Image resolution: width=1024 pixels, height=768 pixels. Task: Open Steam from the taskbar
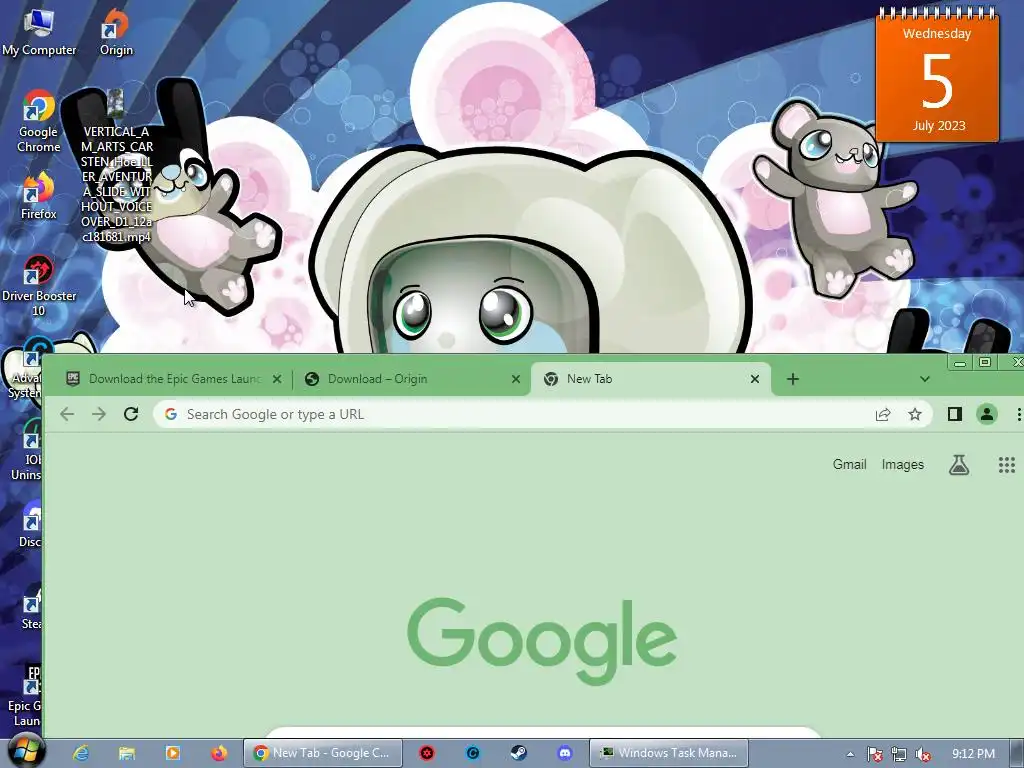(x=519, y=753)
